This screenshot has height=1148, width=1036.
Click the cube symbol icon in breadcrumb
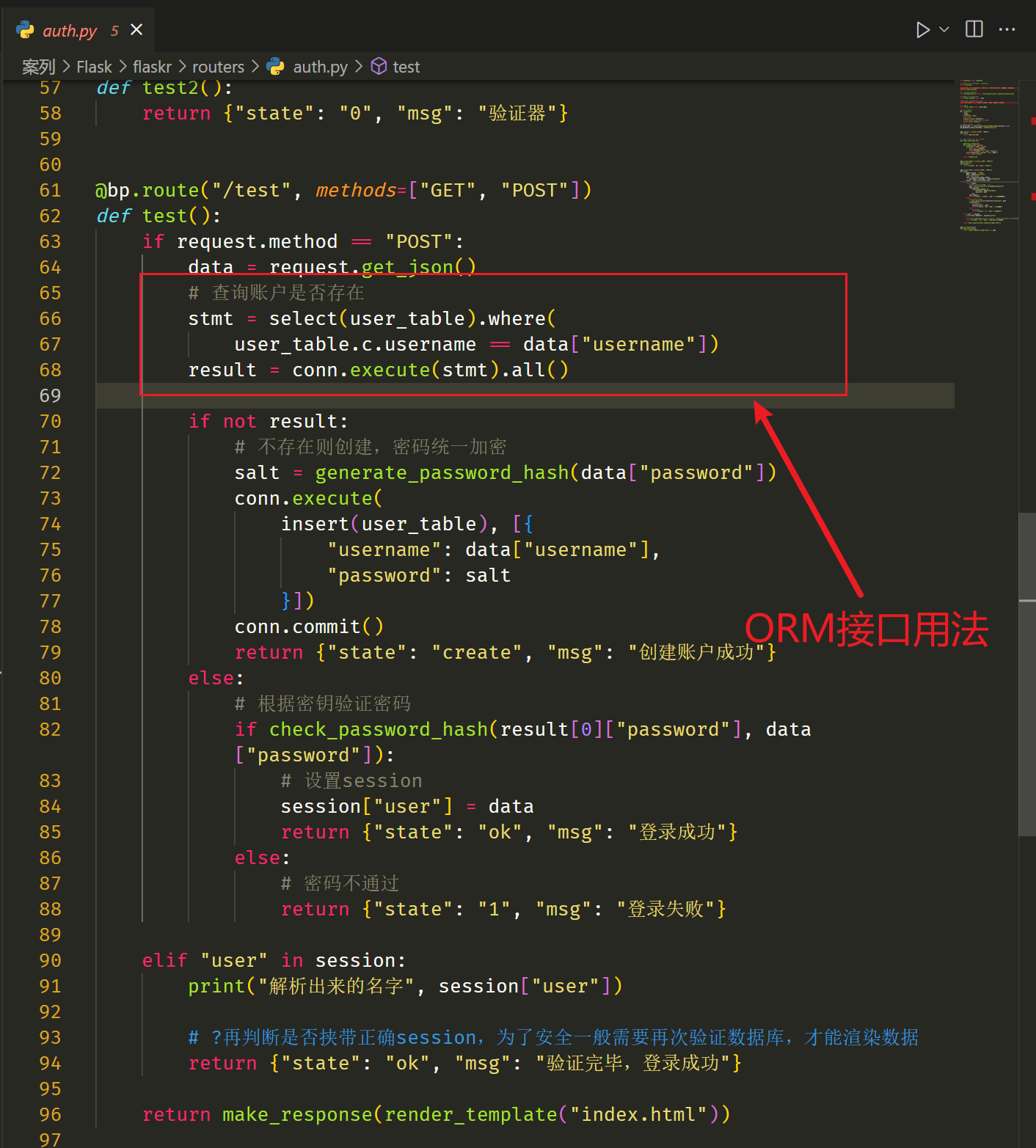tap(379, 67)
